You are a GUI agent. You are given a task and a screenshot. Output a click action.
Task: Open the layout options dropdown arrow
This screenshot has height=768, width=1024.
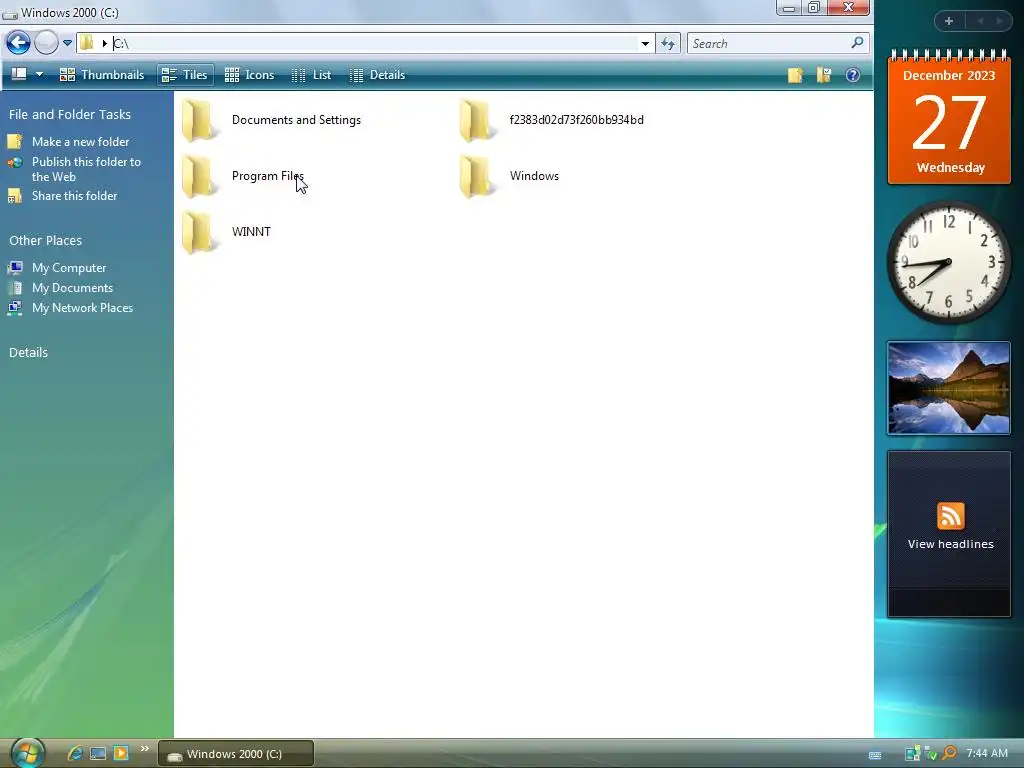39,74
